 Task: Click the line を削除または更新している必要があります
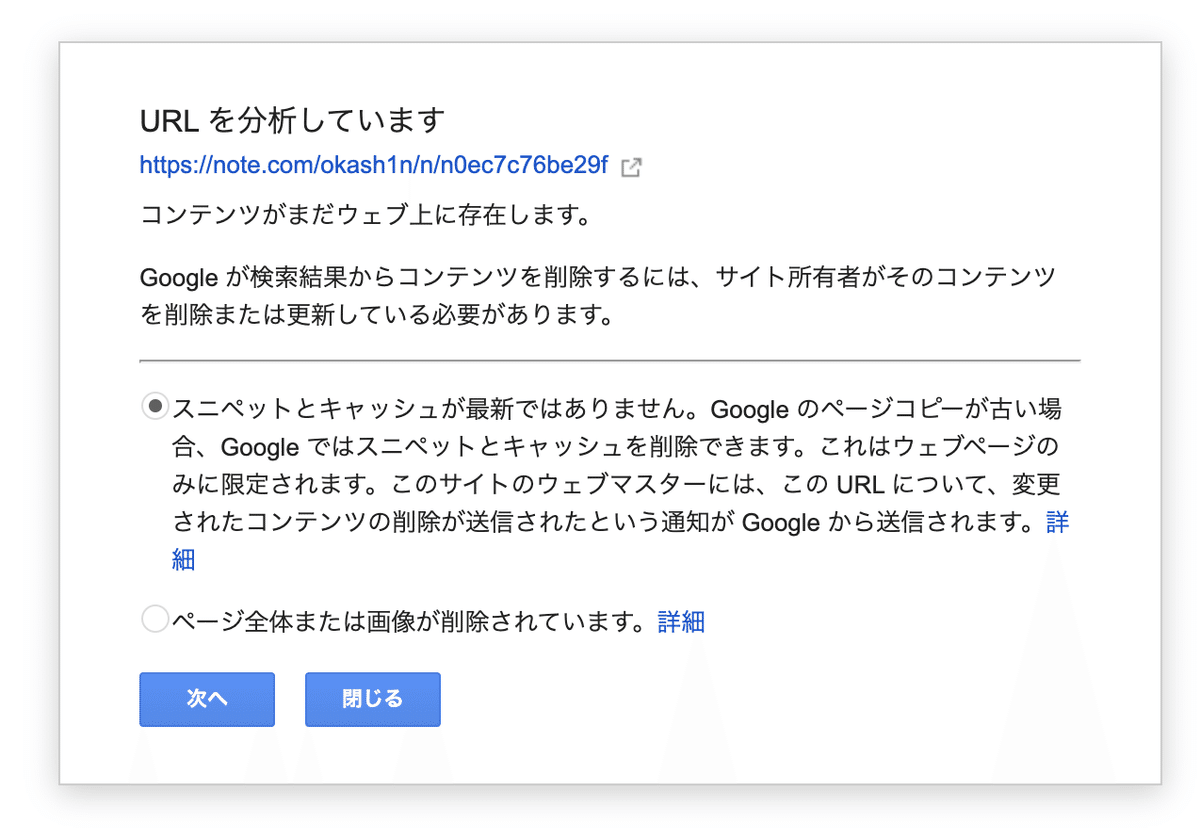[x=376, y=315]
